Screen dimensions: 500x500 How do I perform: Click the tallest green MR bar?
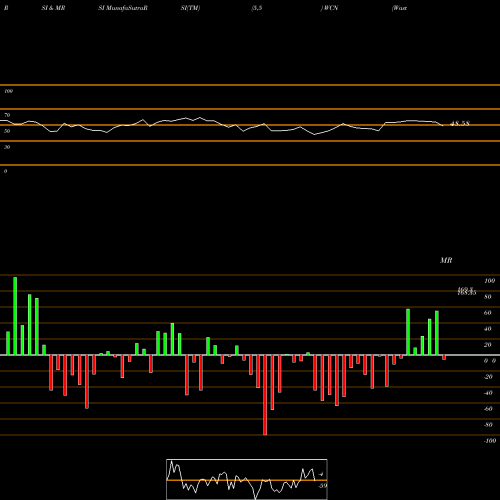tap(15, 316)
